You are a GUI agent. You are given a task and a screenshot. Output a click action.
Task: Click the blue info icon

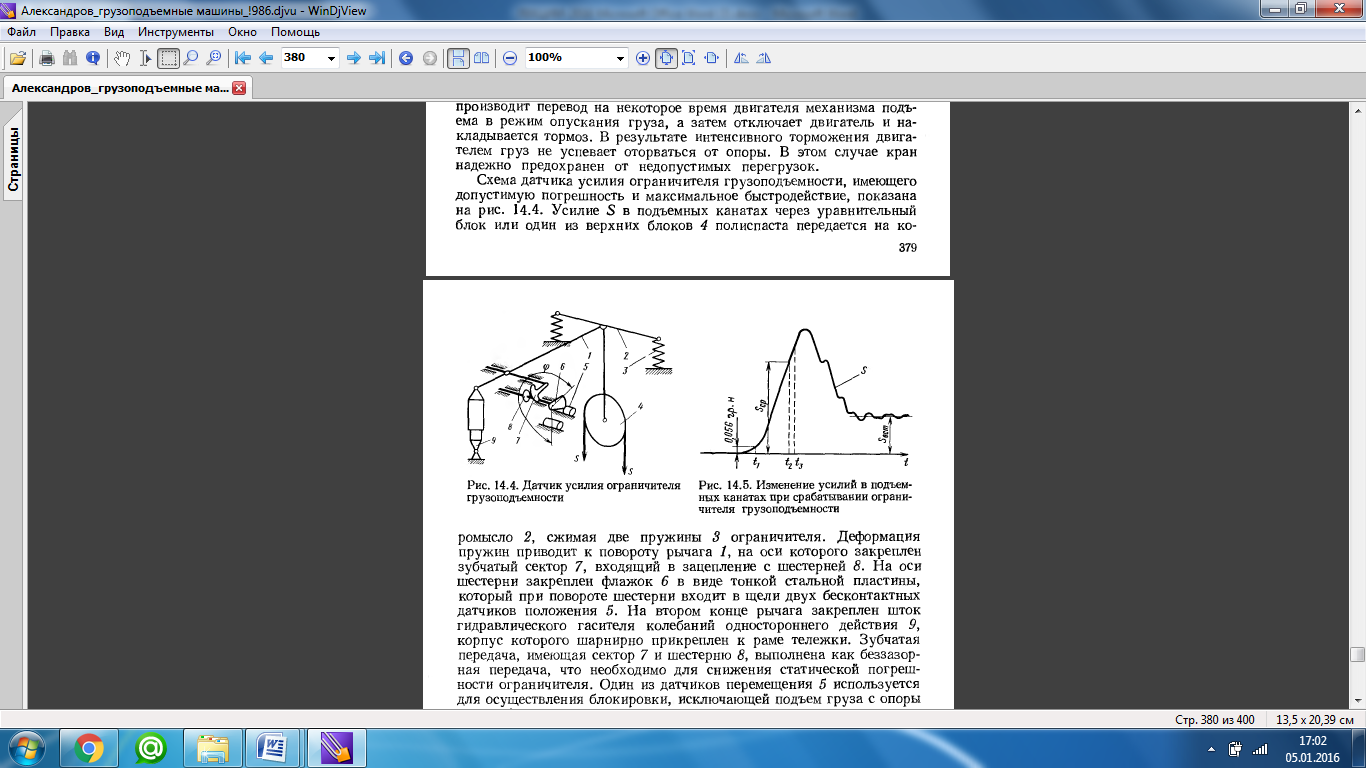pyautogui.click(x=92, y=58)
